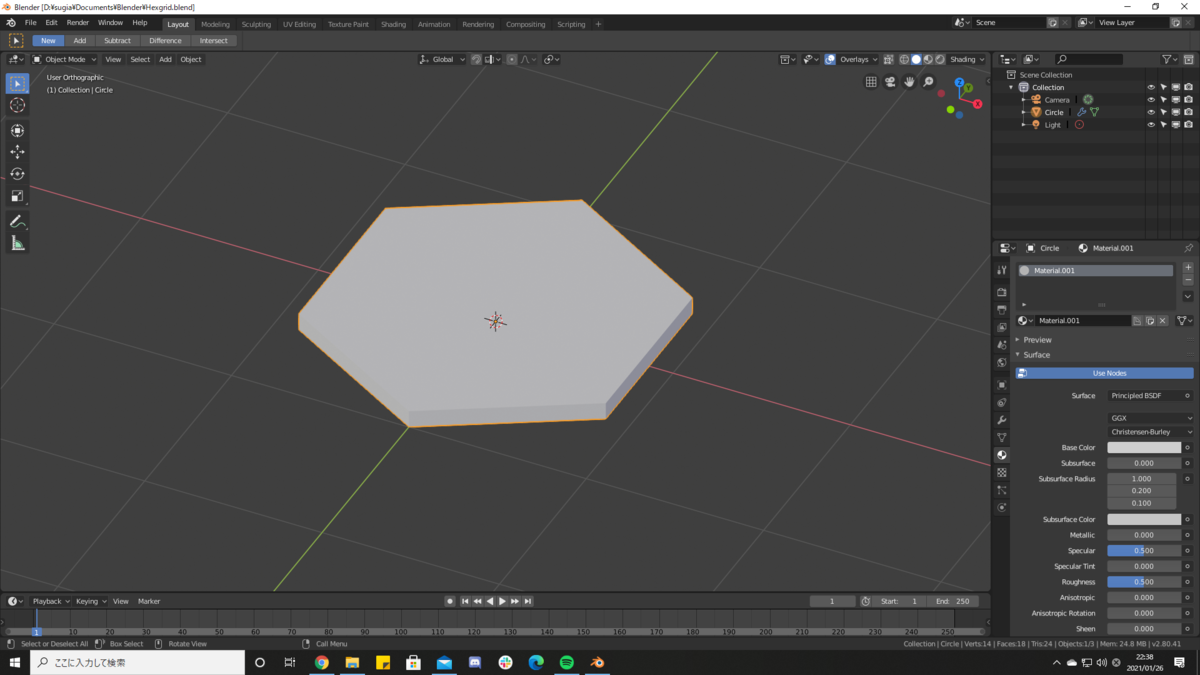1200x675 pixels.
Task: Toggle X-Ray view button
Action: coord(888,59)
